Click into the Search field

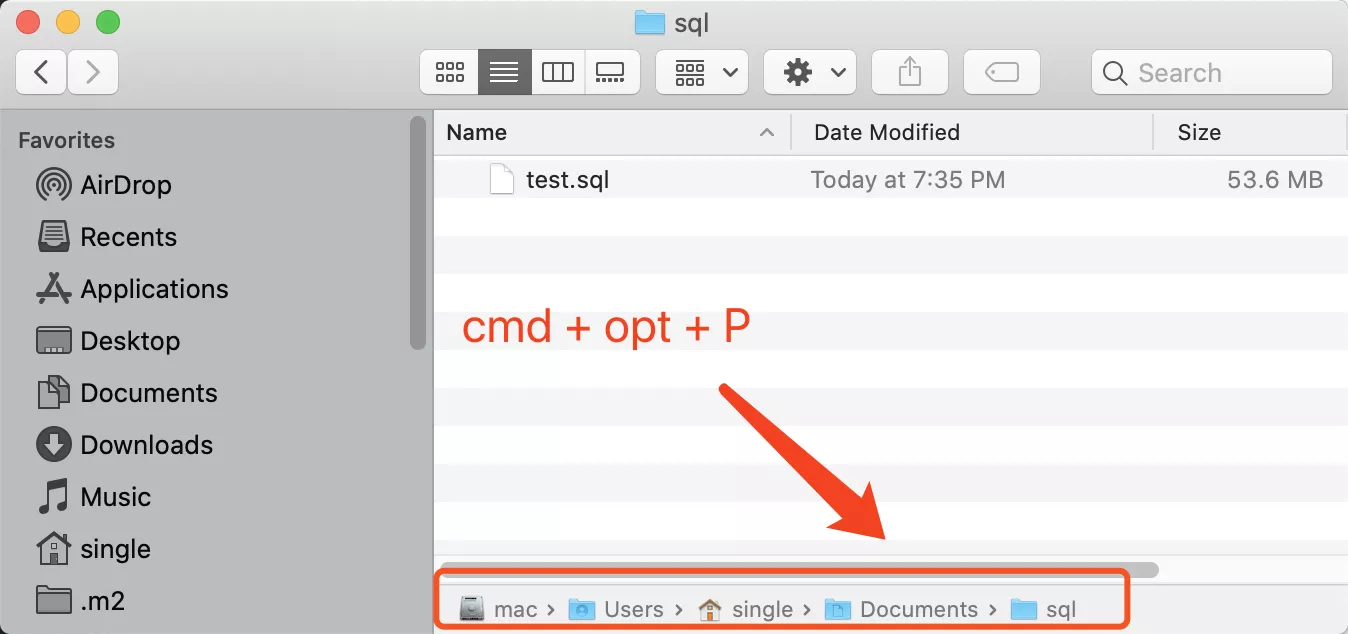(1212, 72)
